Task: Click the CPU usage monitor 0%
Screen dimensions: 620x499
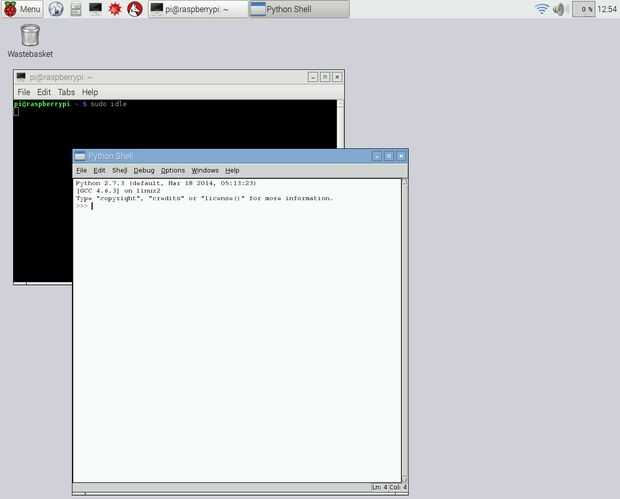Action: (x=584, y=9)
